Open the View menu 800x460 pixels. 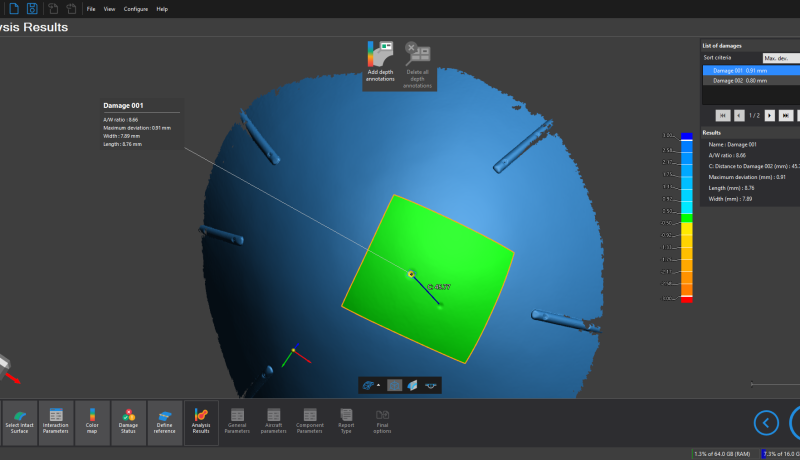(x=109, y=8)
